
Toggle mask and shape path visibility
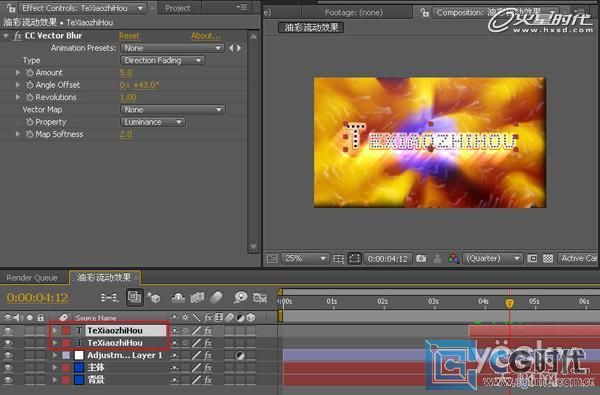pyautogui.click(x=355, y=259)
